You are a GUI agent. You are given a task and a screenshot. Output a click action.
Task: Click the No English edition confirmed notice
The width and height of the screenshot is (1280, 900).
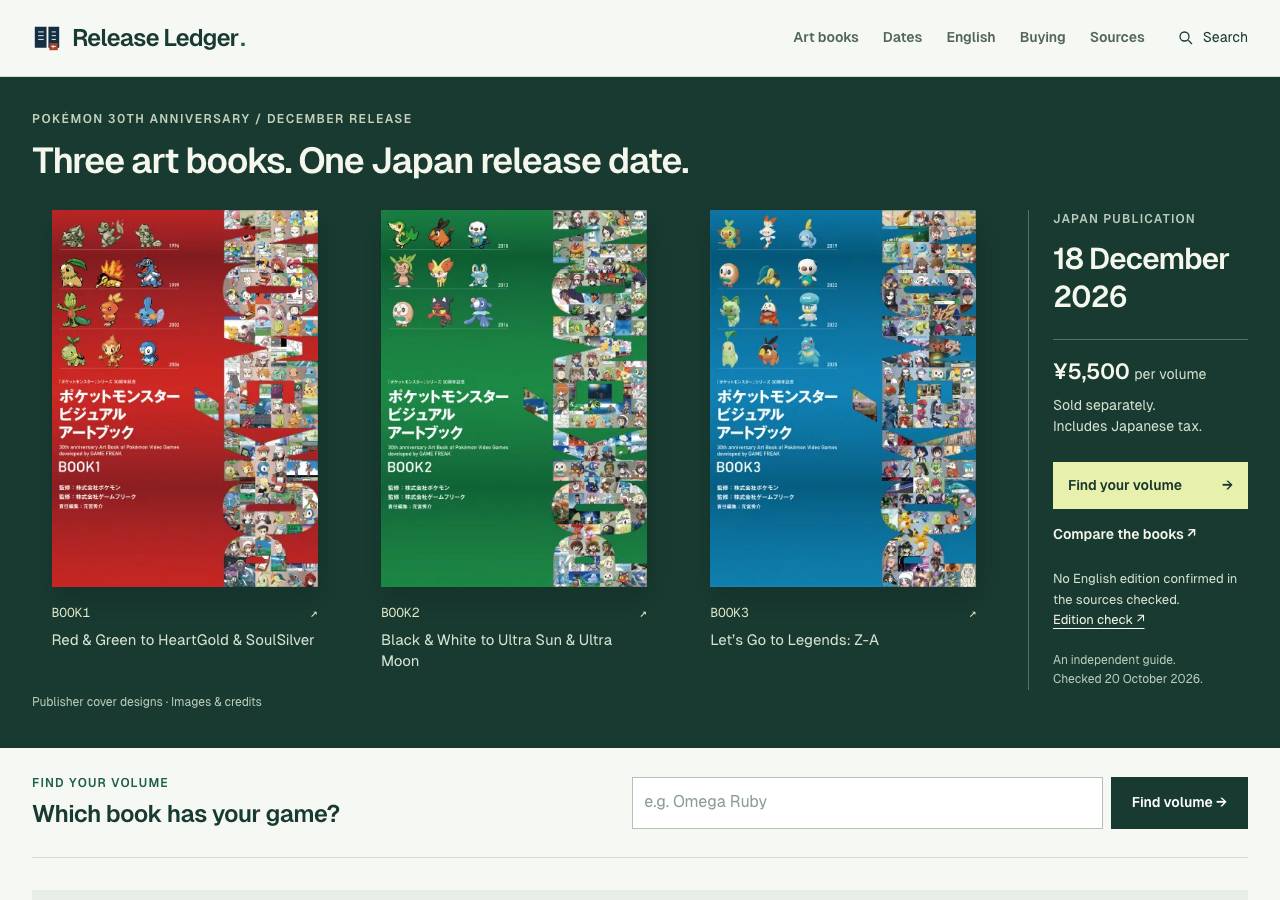[x=1145, y=589]
